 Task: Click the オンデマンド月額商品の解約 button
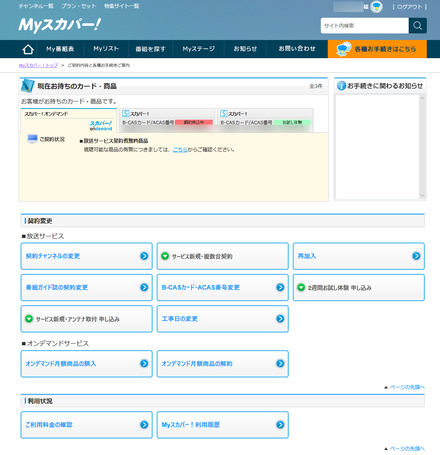coord(223,363)
